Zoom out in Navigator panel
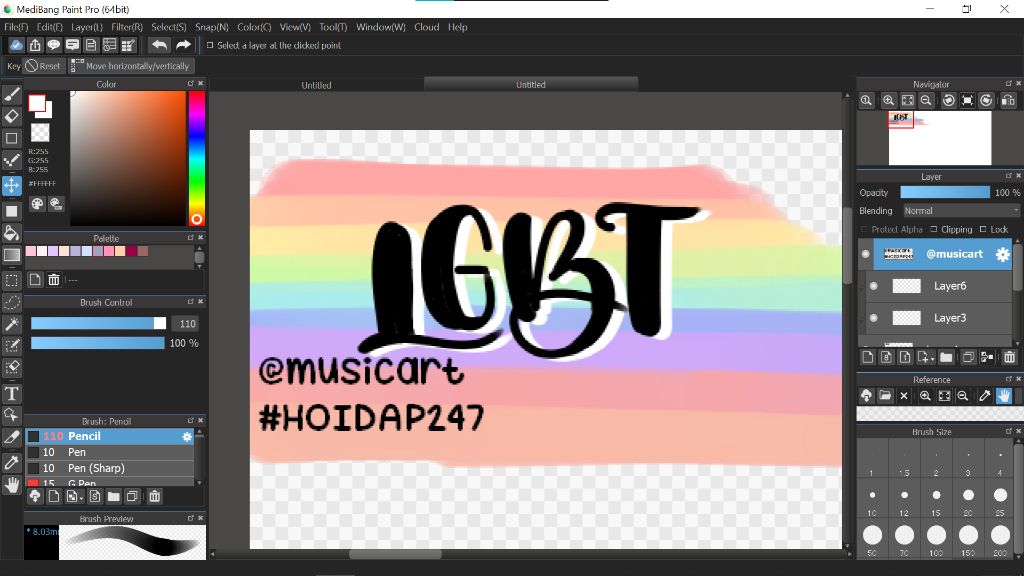Viewport: 1024px width, 576px height. [x=926, y=101]
